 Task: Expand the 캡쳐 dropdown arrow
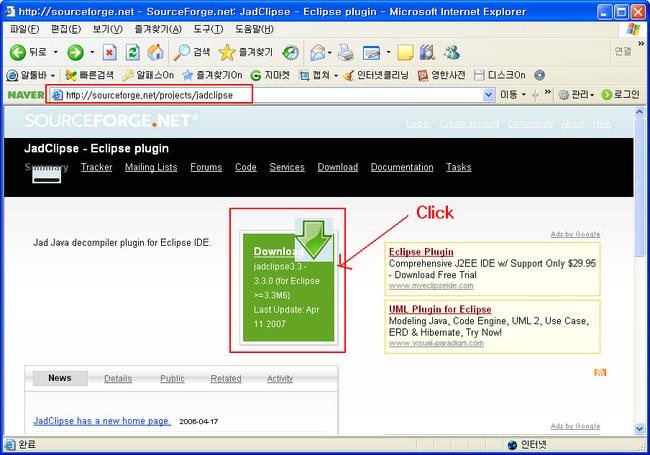336,75
